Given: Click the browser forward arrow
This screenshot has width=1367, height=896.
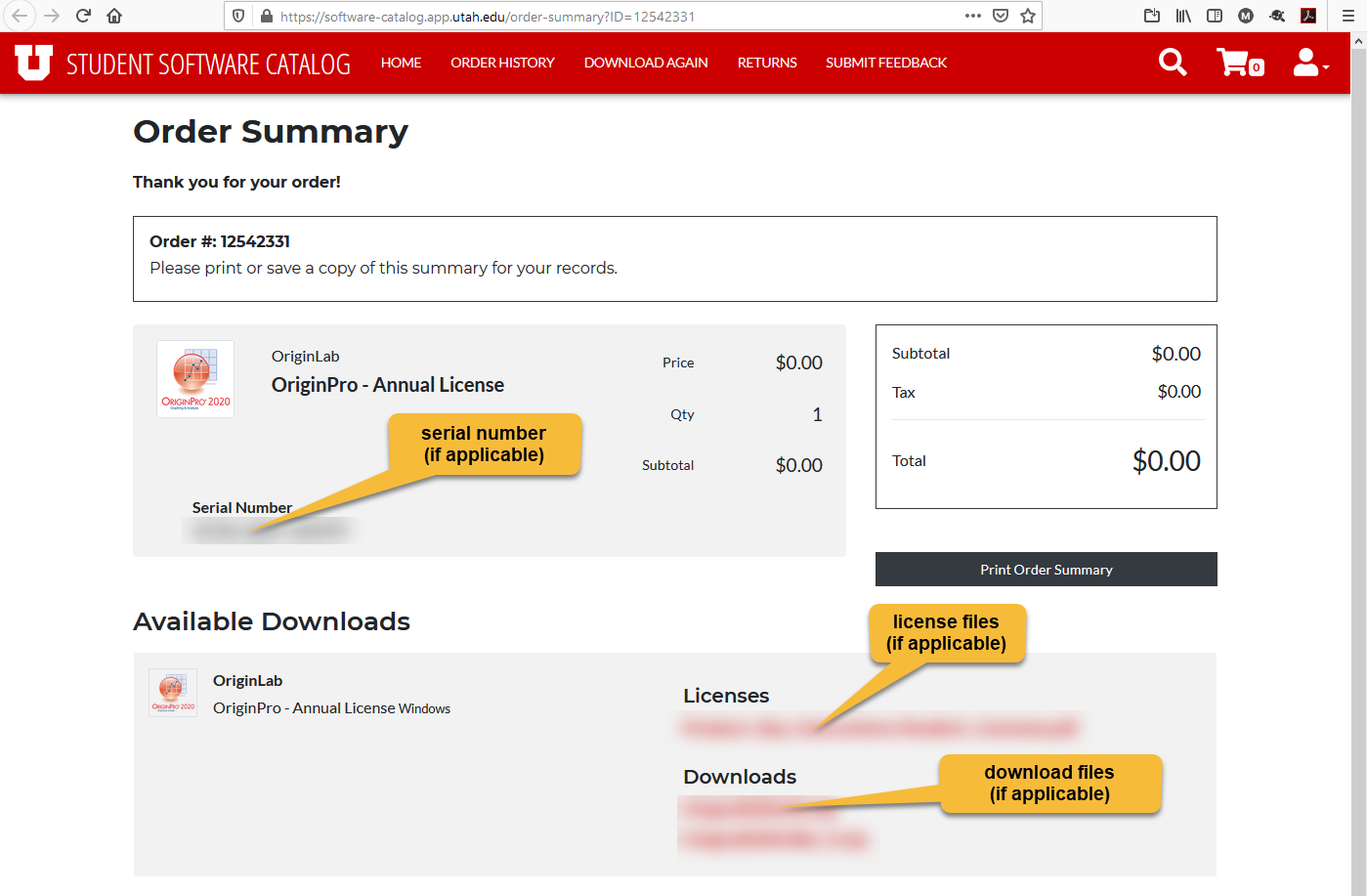Looking at the screenshot, I should (x=52, y=16).
